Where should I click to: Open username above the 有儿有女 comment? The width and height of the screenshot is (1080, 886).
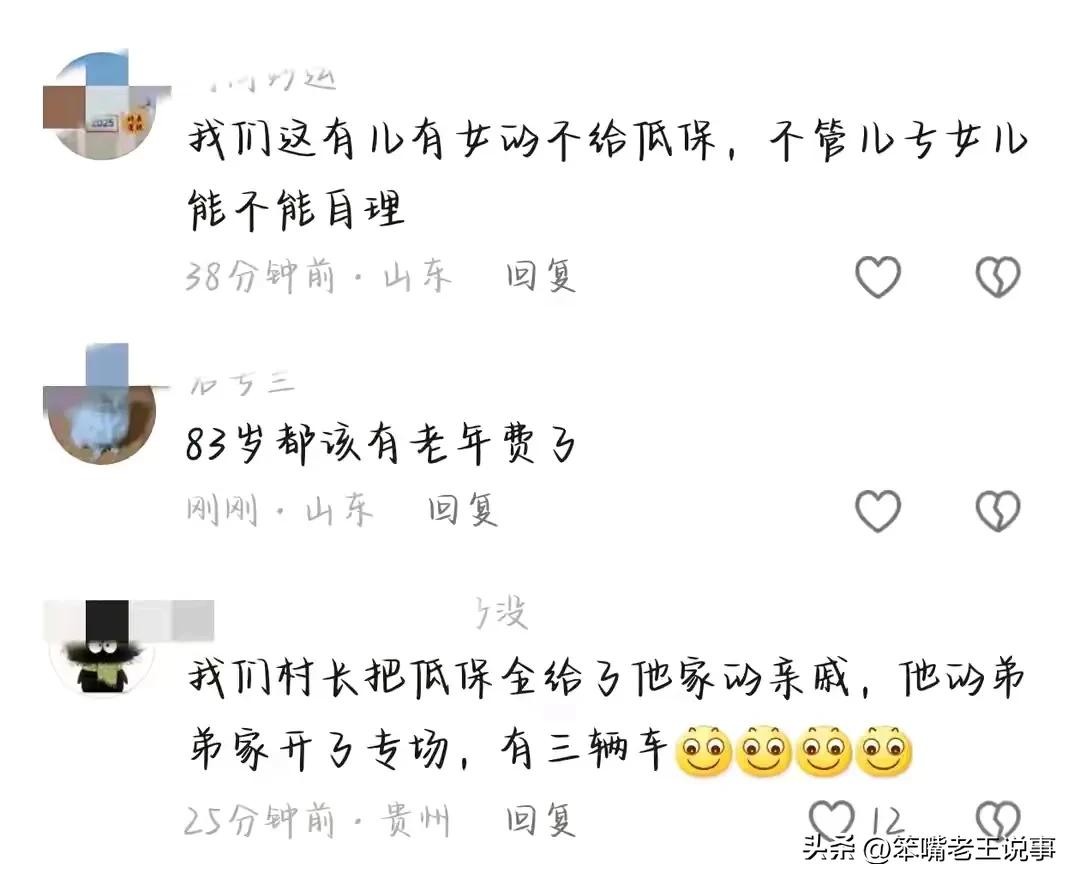[264, 79]
